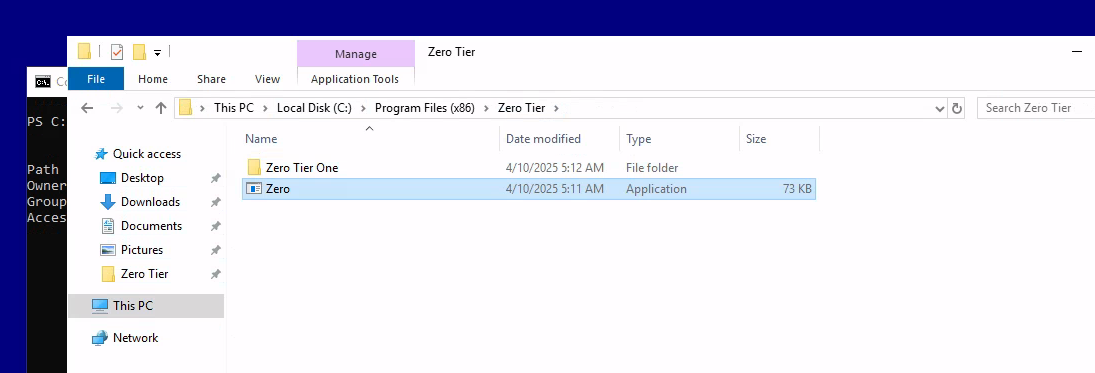Click the folder icon in address bar
This screenshot has width=1095, height=373.
[185, 108]
